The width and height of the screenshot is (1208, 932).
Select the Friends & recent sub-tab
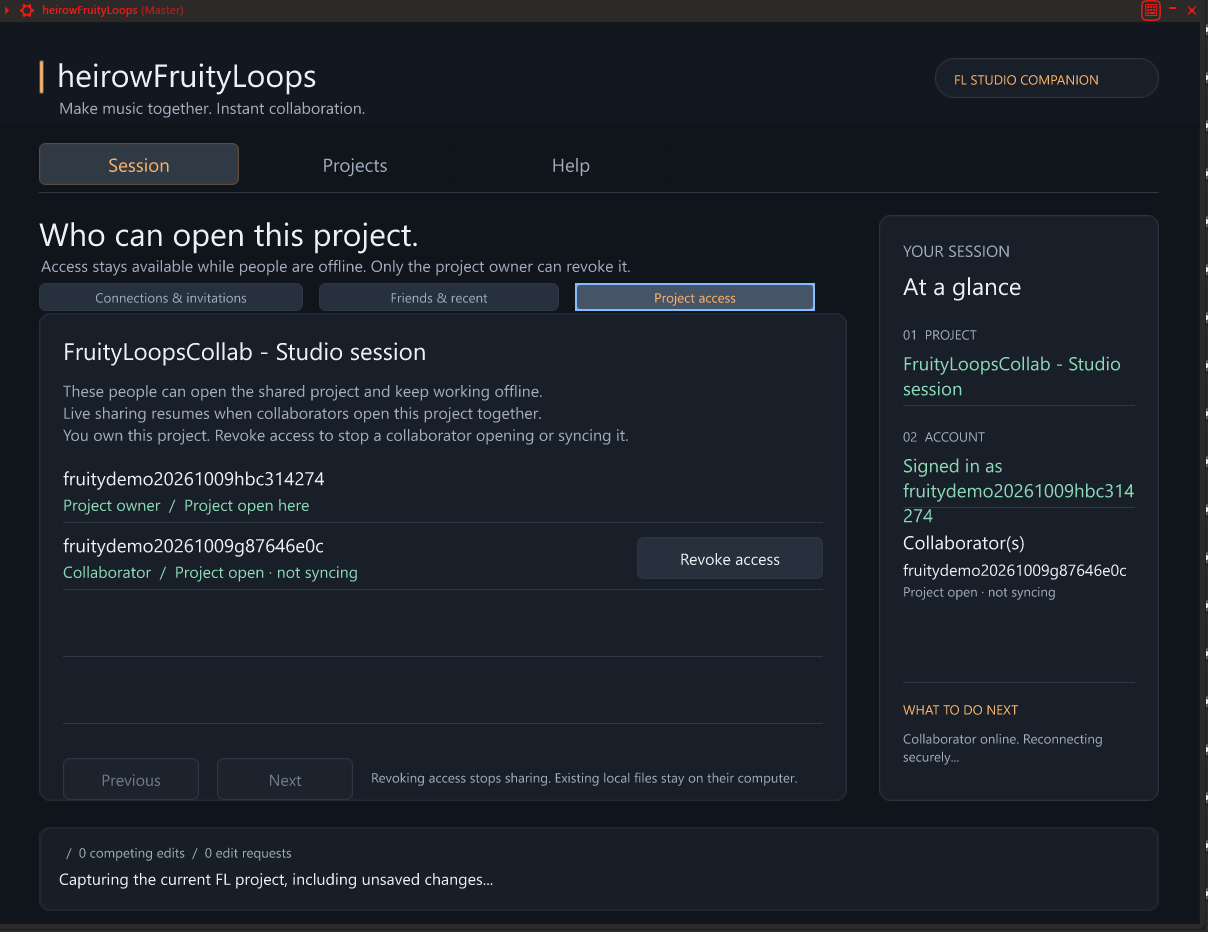(x=439, y=297)
